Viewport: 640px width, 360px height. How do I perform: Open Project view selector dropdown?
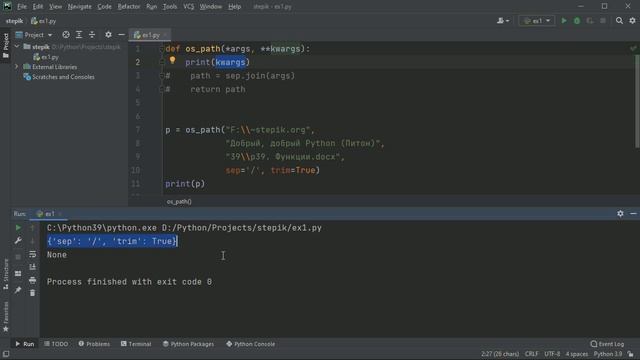34,35
